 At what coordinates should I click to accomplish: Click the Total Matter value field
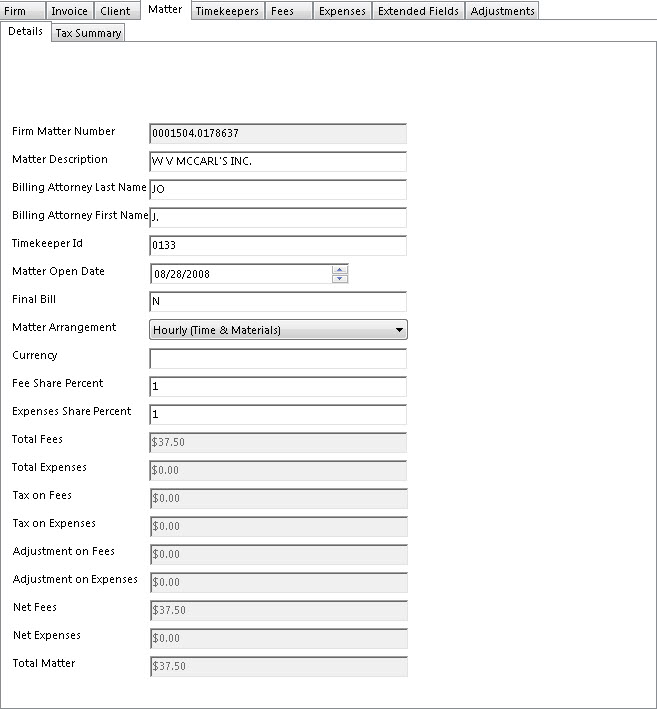(279, 667)
